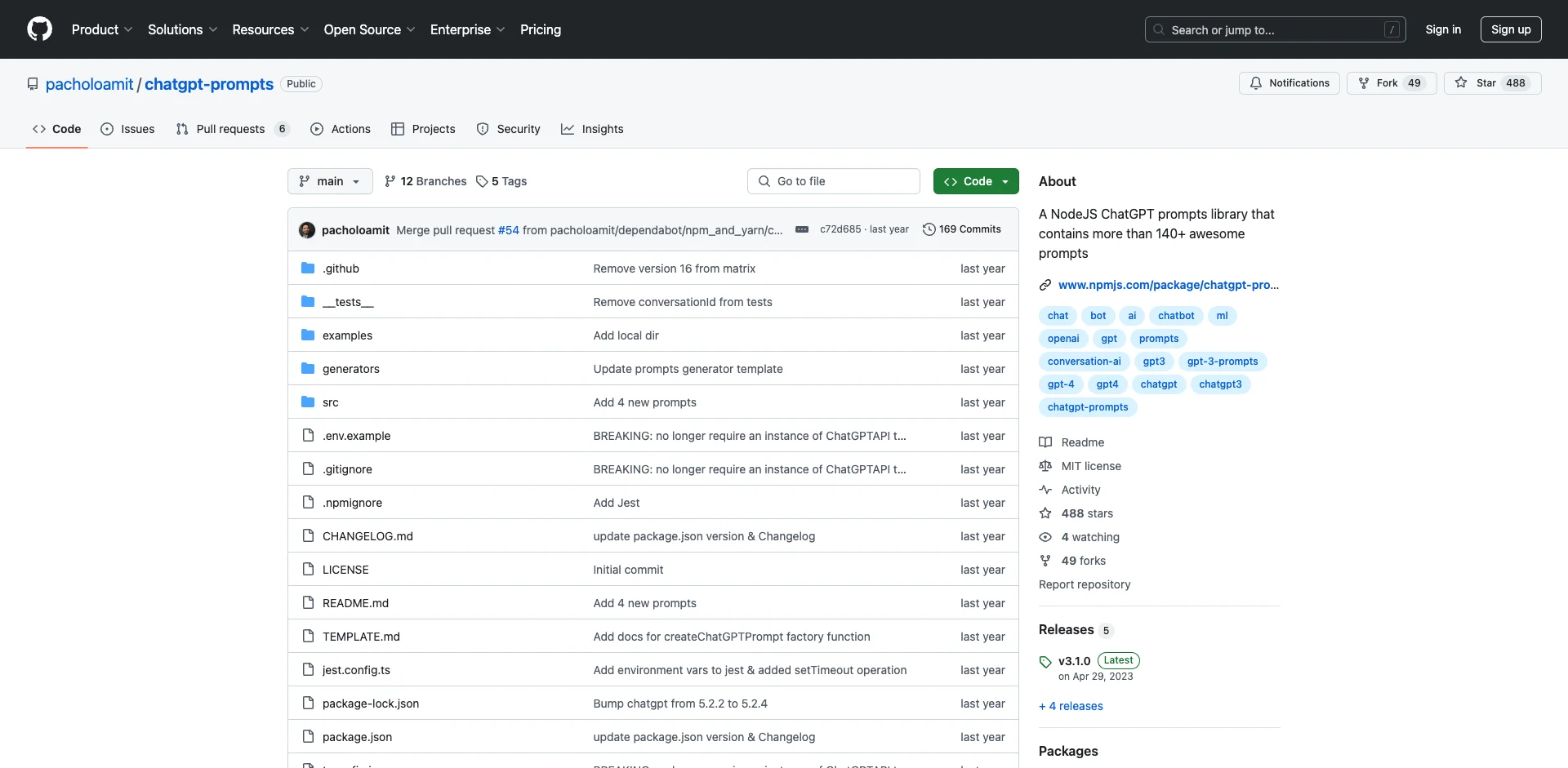Expand the Resources dropdown
Image resolution: width=1568 pixels, height=768 pixels.
[270, 29]
